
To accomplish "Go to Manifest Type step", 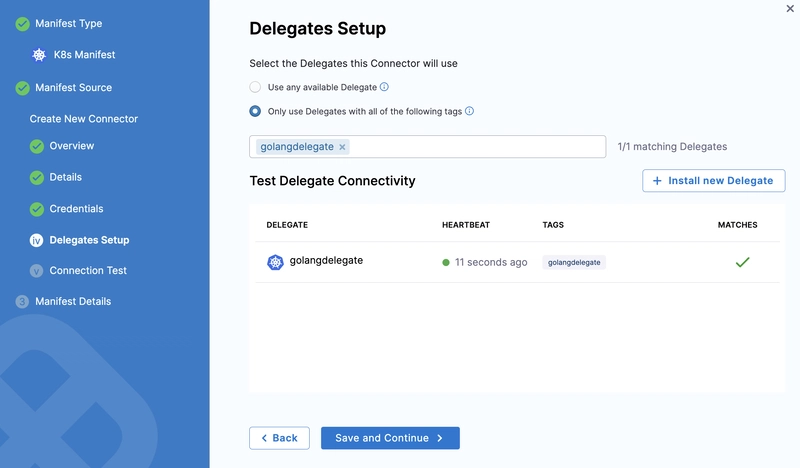I will (x=68, y=23).
